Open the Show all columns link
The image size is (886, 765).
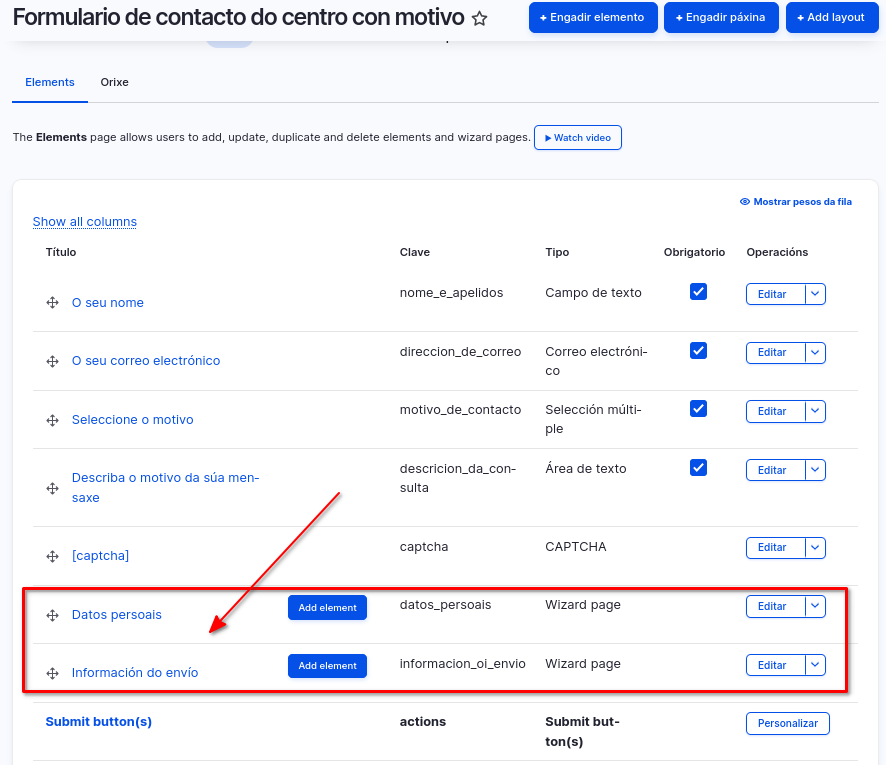[85, 222]
